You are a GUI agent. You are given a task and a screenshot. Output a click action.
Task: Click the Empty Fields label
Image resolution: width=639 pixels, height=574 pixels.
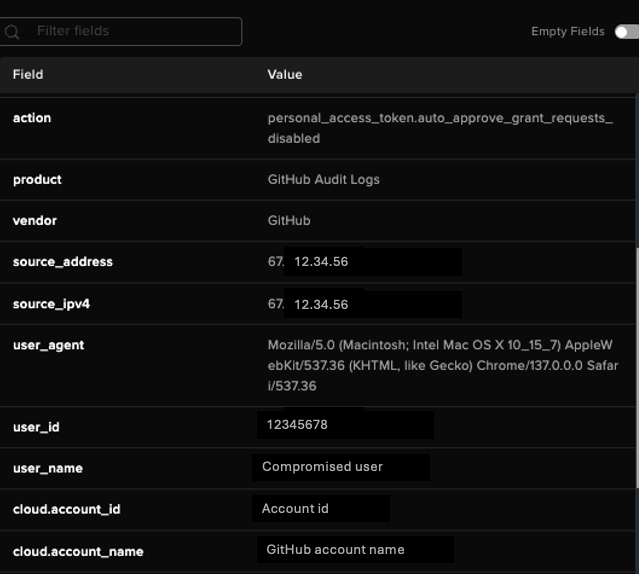[x=568, y=31]
